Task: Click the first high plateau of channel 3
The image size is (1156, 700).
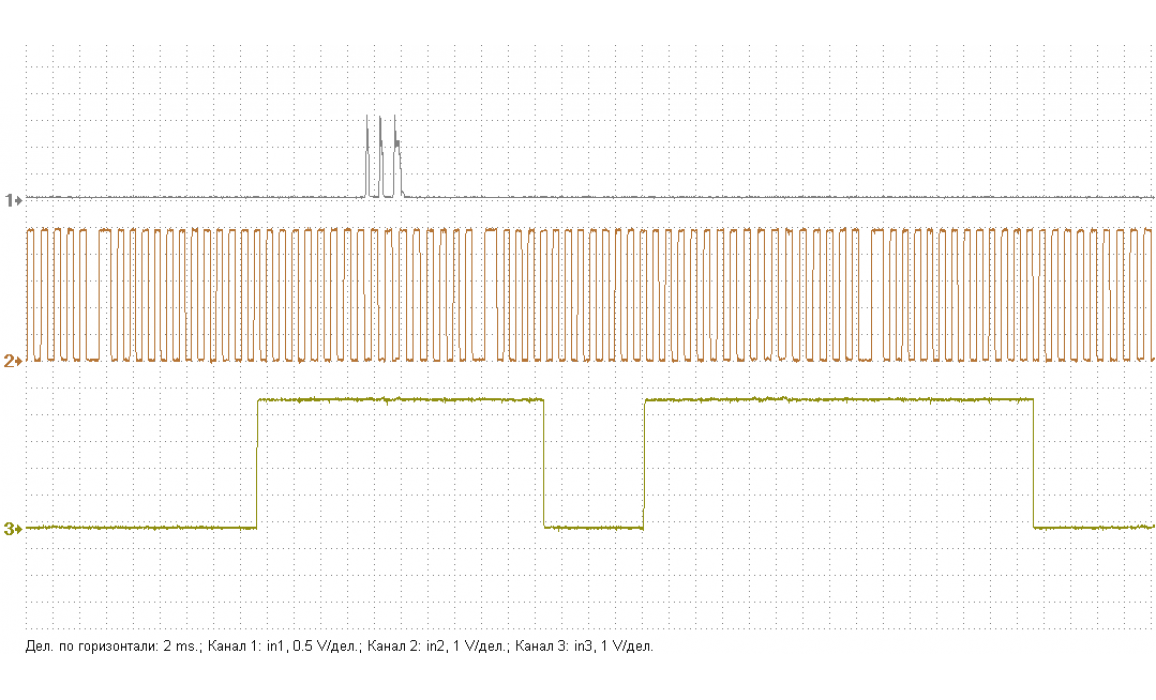Action: (x=400, y=400)
